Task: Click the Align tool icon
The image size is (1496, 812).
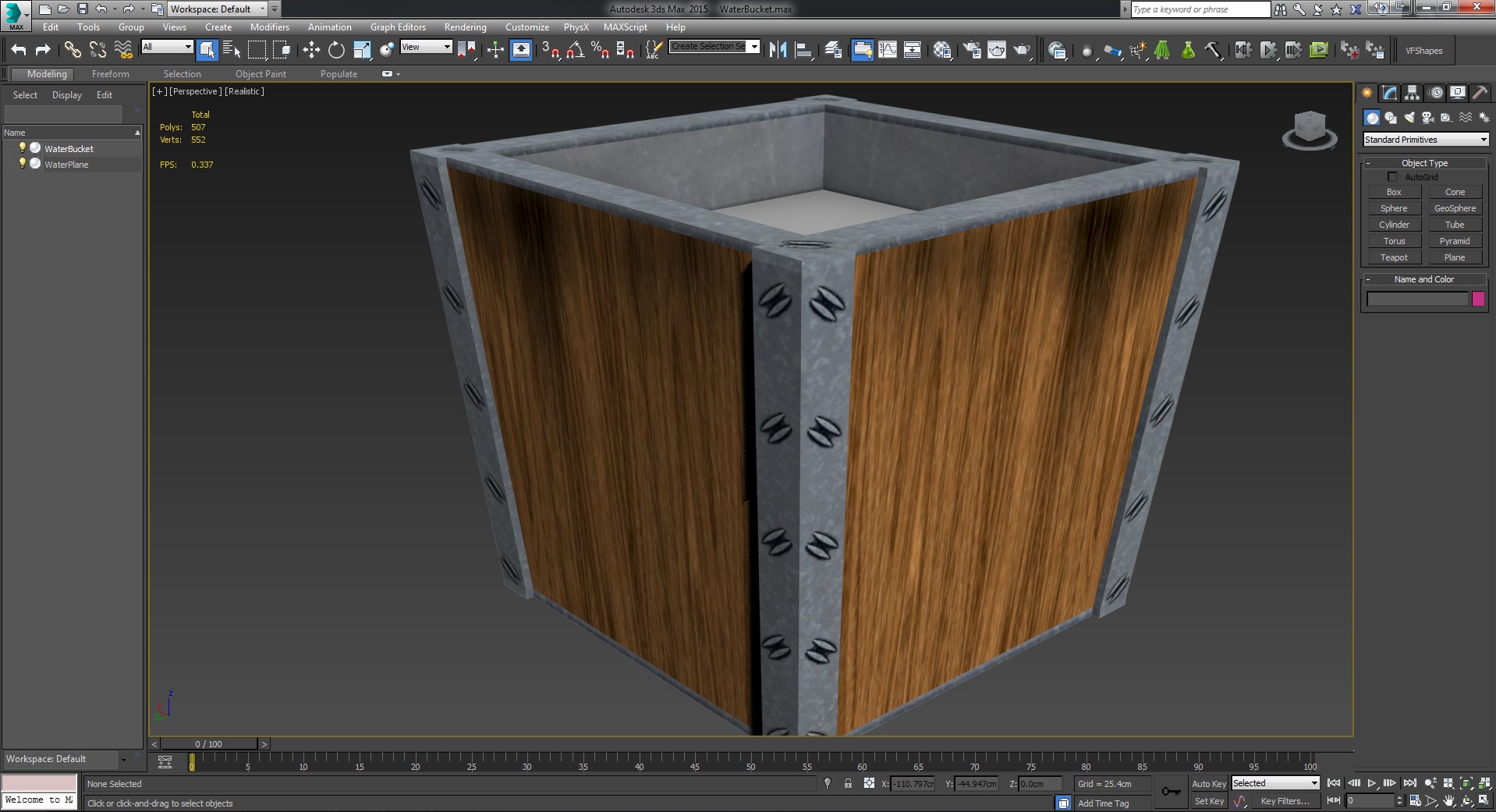Action: tap(803, 50)
